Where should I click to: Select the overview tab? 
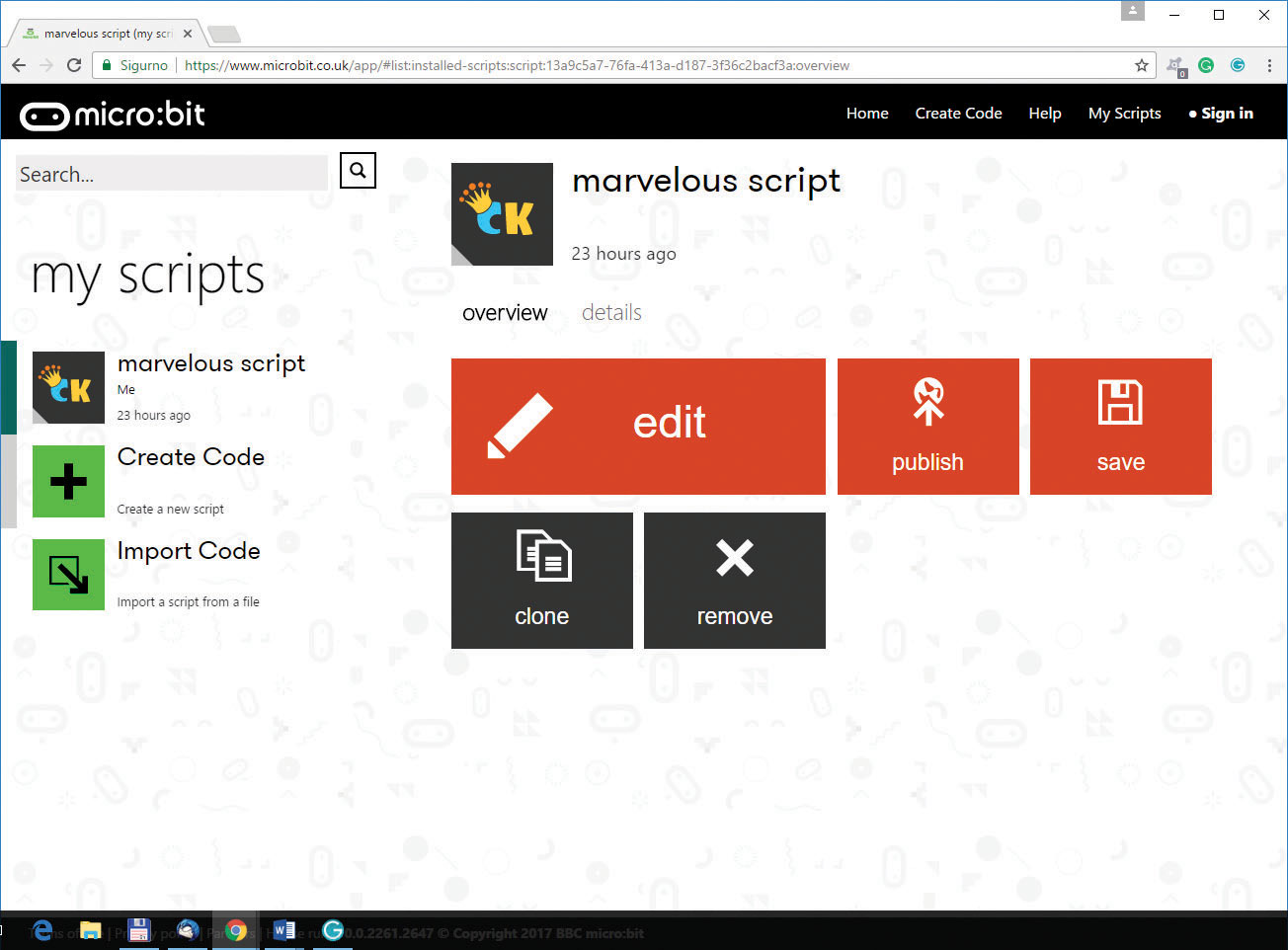click(505, 313)
